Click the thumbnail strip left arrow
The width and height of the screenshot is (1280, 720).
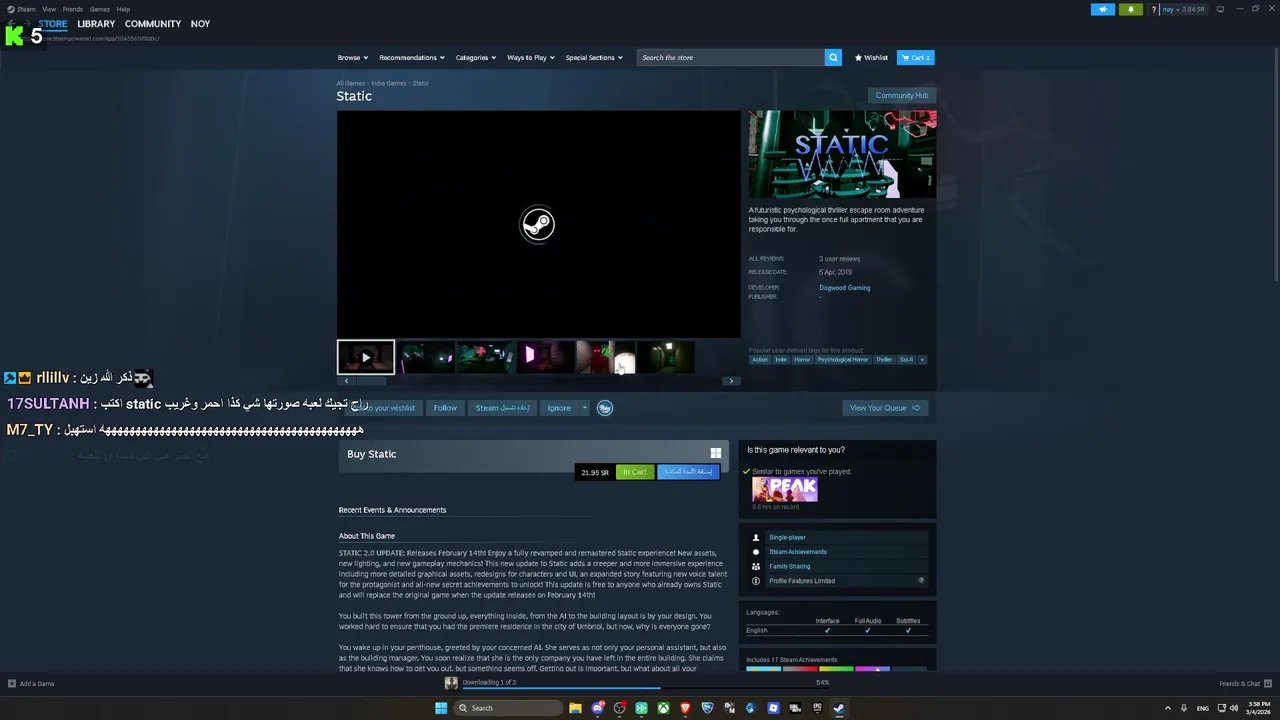[346, 381]
